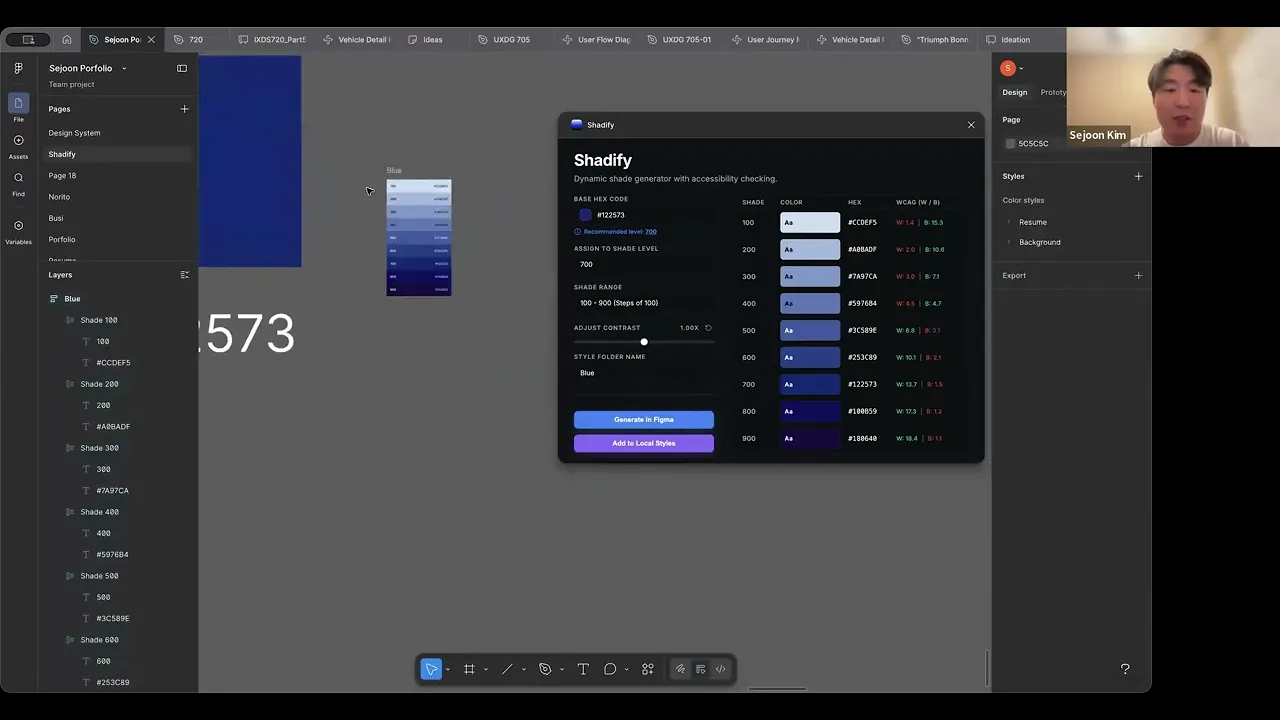
Task: Add a new page with plus icon
Action: coord(184,109)
